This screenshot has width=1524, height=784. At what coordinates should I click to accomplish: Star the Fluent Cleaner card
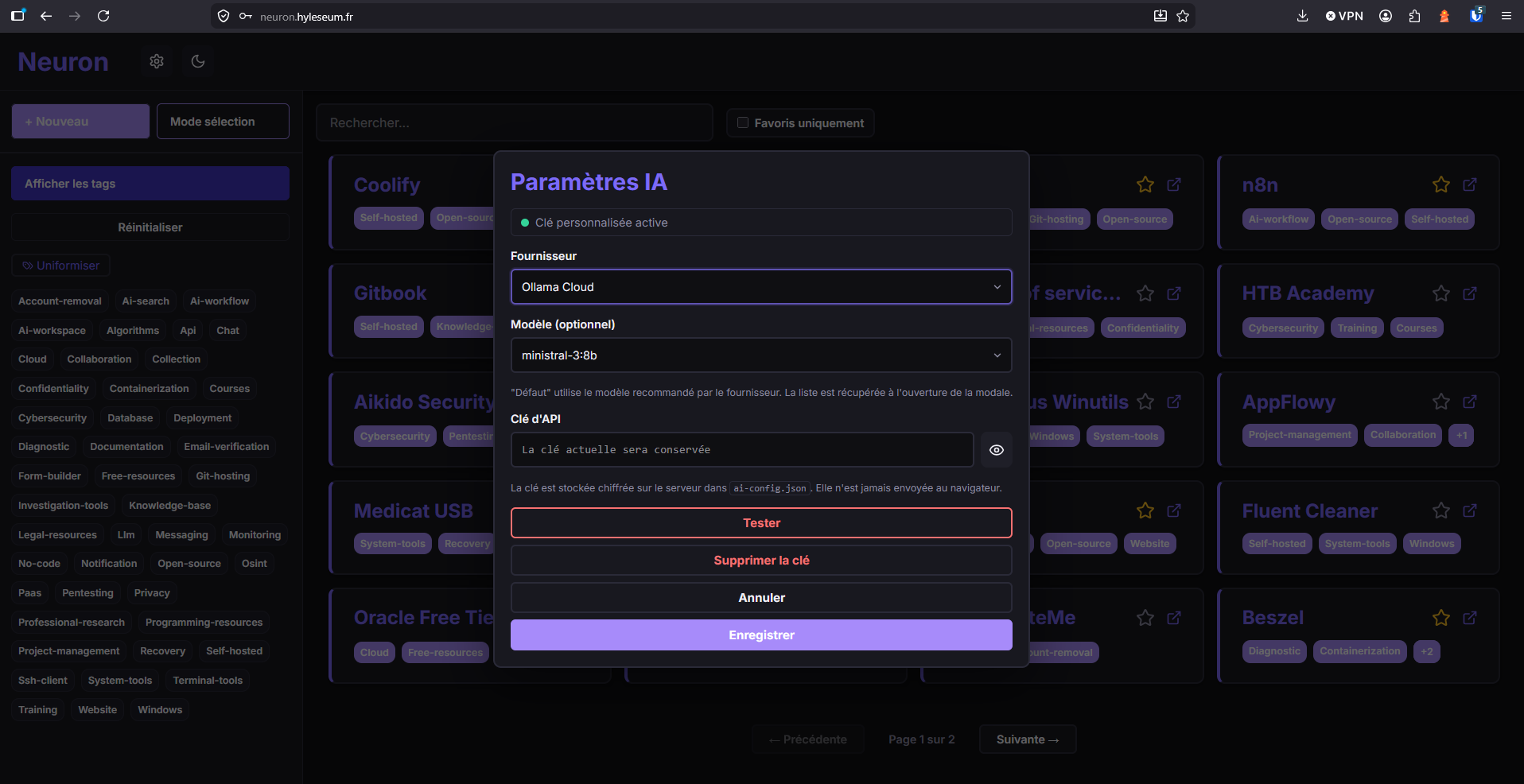tap(1440, 510)
